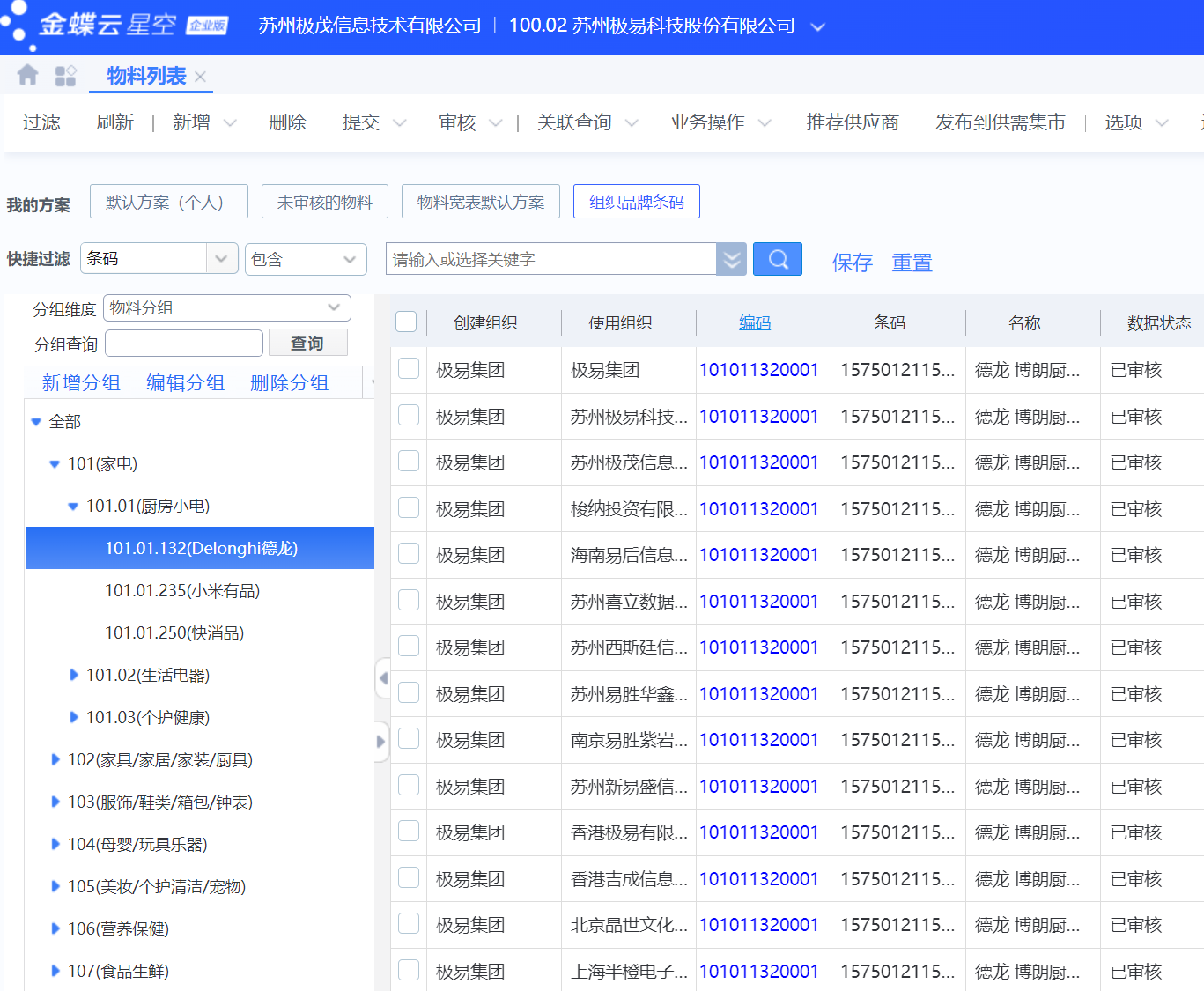Expand the 新增 dropdown arrow
The image size is (1204, 991).
230,123
